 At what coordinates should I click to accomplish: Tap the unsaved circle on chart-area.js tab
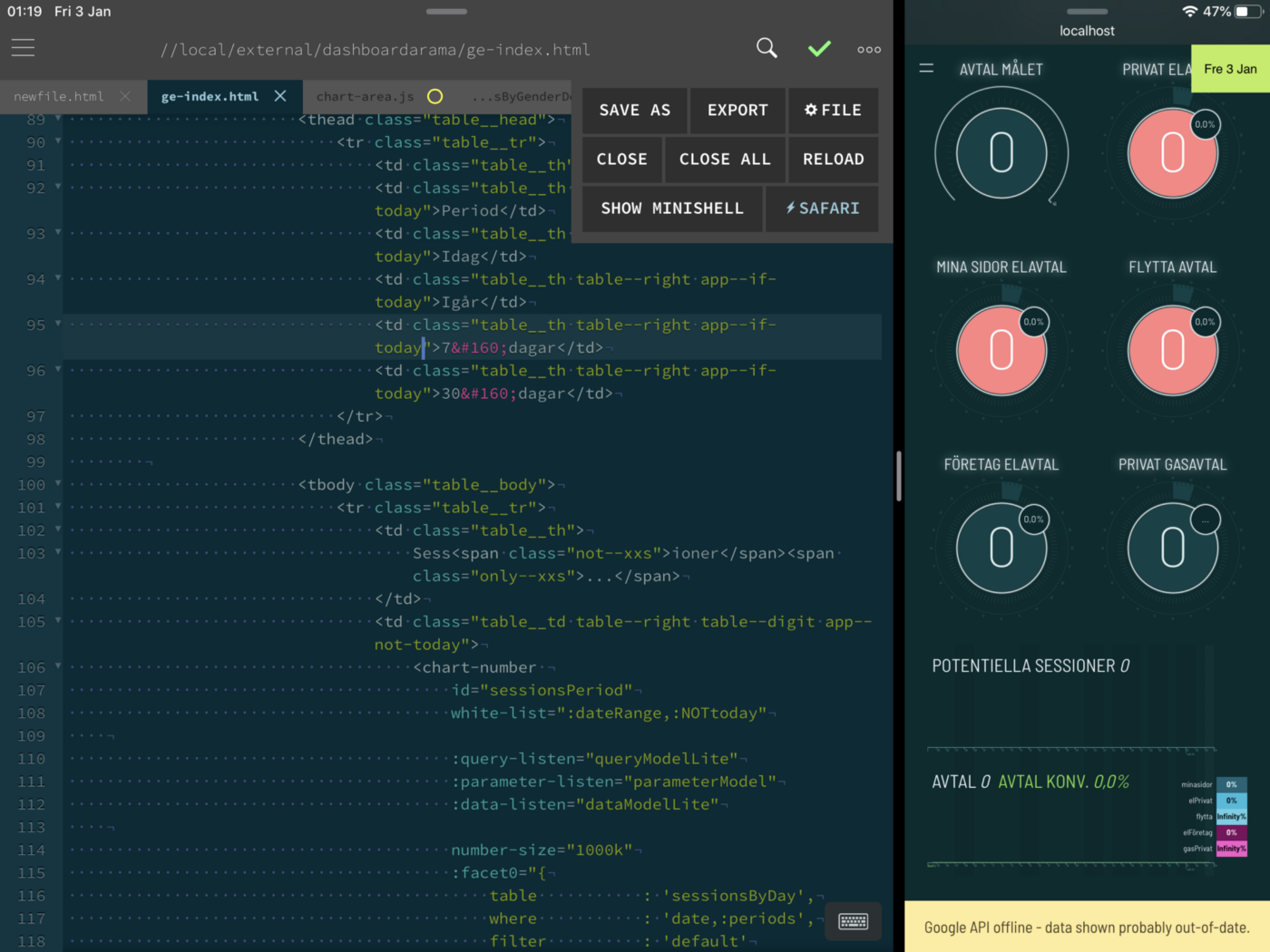[x=435, y=96]
